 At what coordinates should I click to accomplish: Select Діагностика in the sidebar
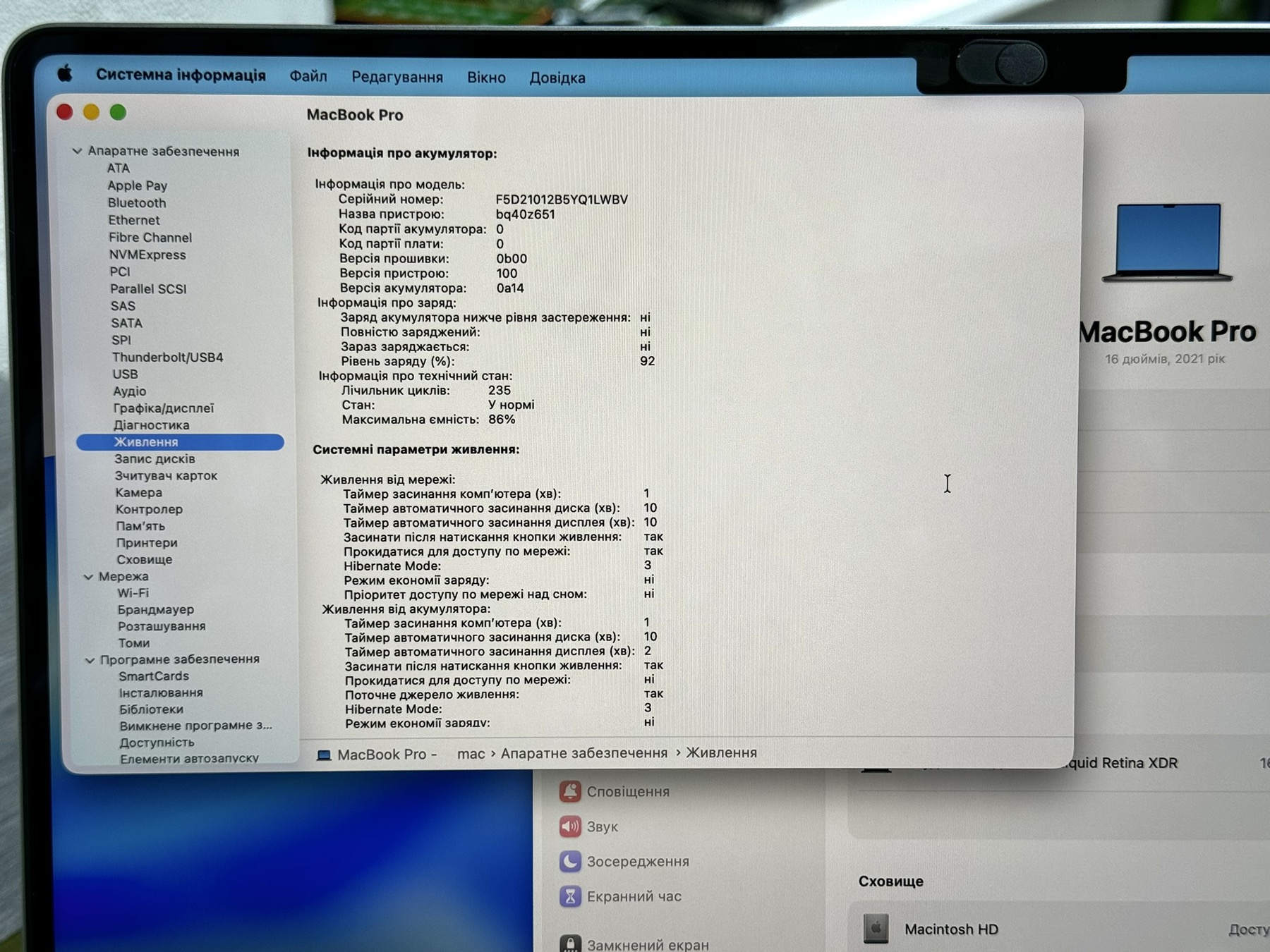[x=152, y=425]
